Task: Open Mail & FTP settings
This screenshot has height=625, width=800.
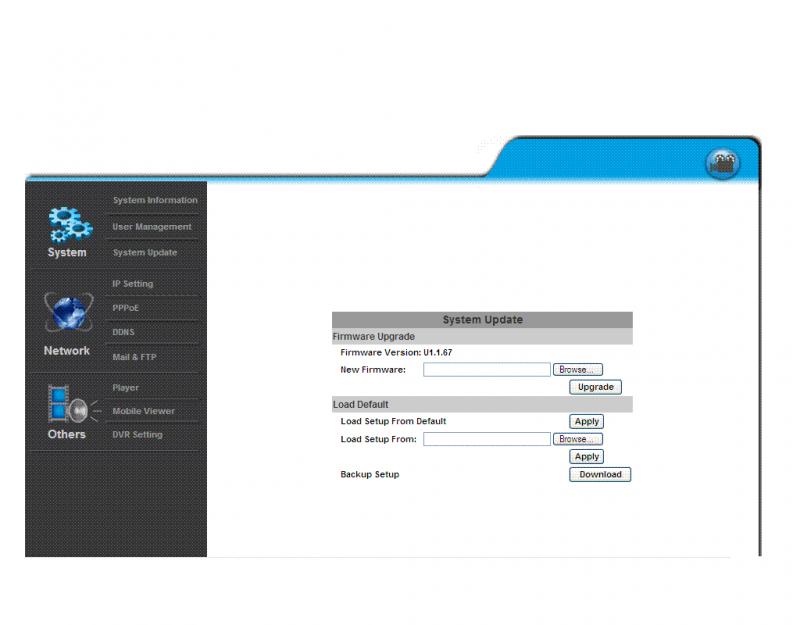Action: tap(135, 357)
